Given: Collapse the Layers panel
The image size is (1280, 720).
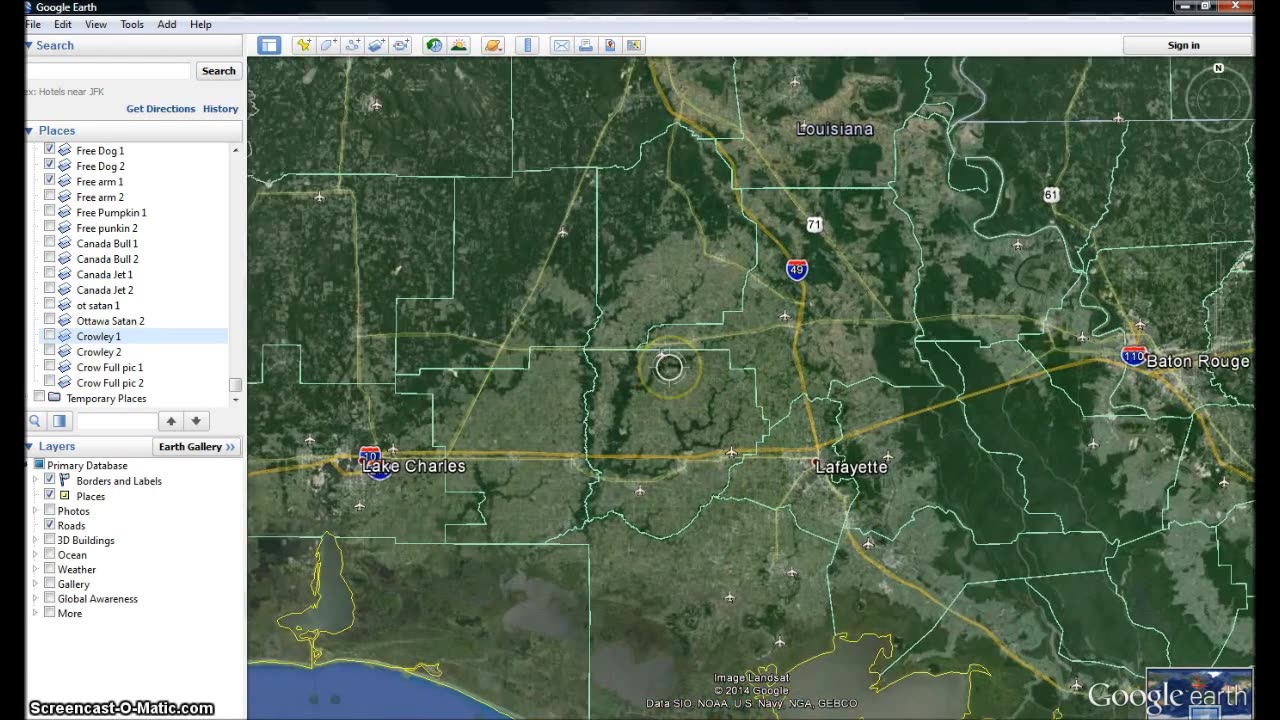Looking at the screenshot, I should tap(29, 446).
